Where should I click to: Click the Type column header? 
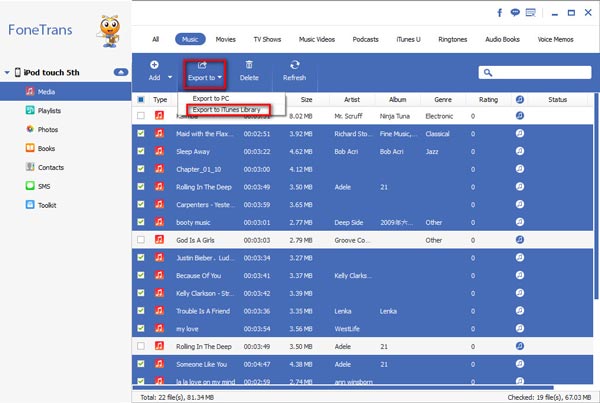coord(160,100)
